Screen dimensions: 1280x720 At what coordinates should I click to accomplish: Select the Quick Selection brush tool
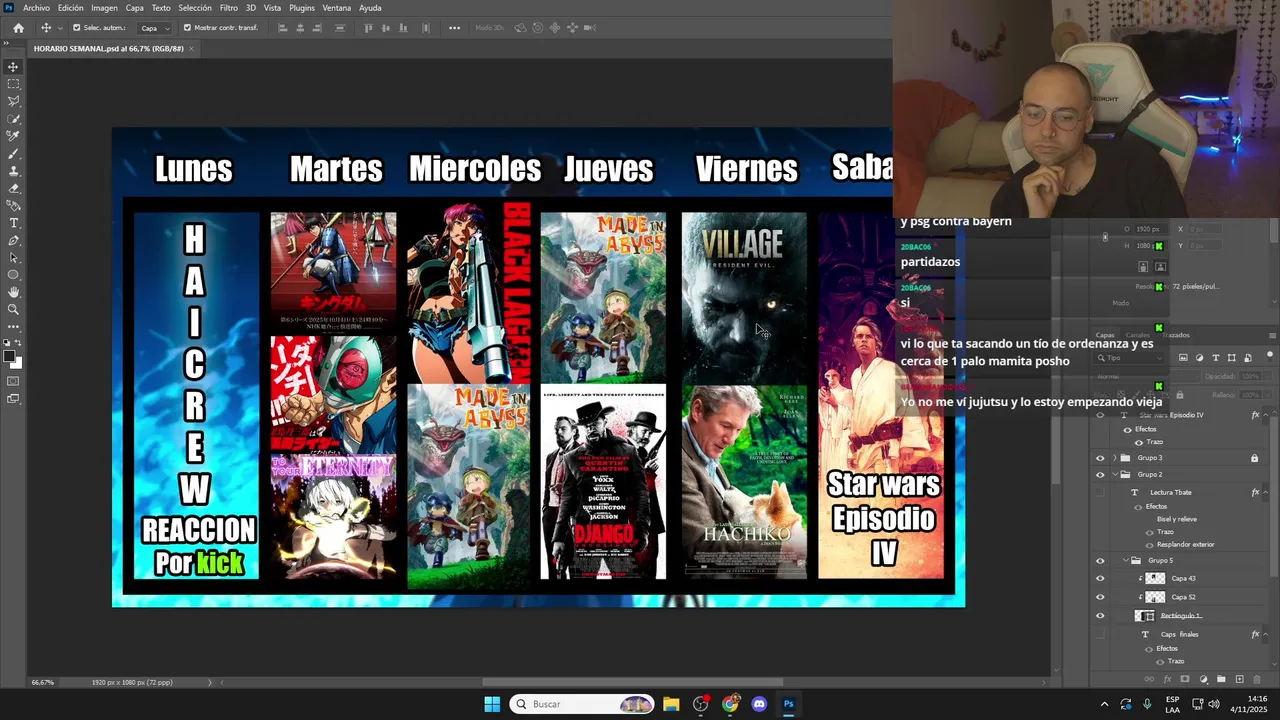(x=13, y=119)
